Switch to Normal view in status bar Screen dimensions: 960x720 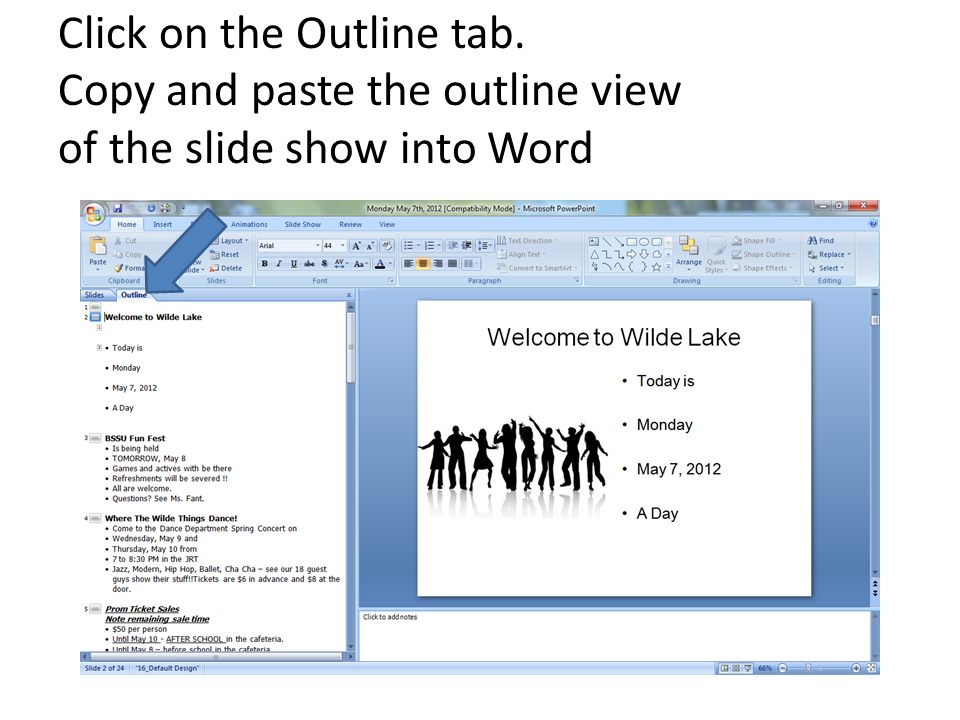point(724,668)
